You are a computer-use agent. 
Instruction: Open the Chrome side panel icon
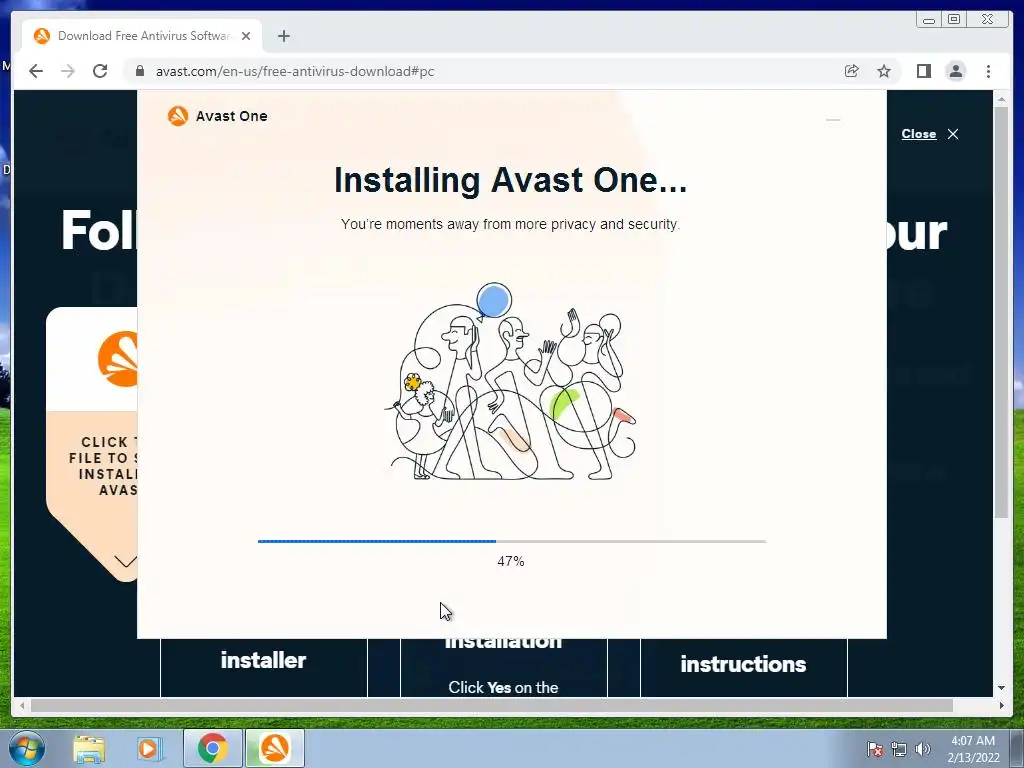click(923, 71)
